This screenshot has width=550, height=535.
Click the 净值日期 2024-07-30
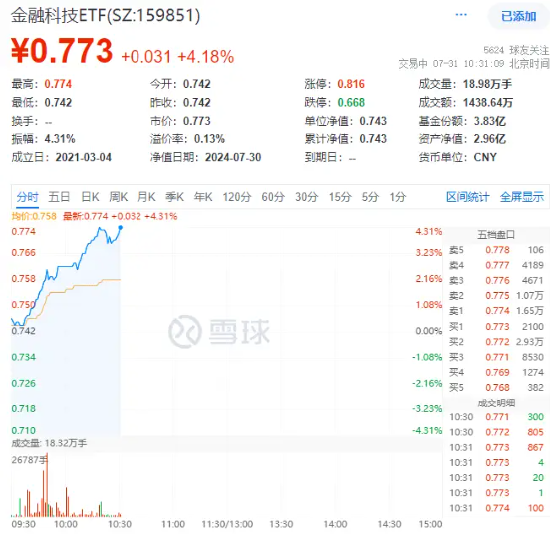(233, 157)
